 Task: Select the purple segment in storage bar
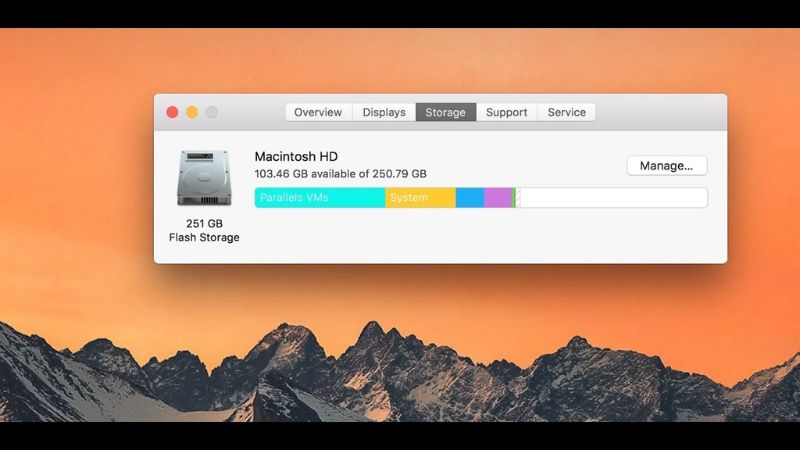[x=497, y=198]
